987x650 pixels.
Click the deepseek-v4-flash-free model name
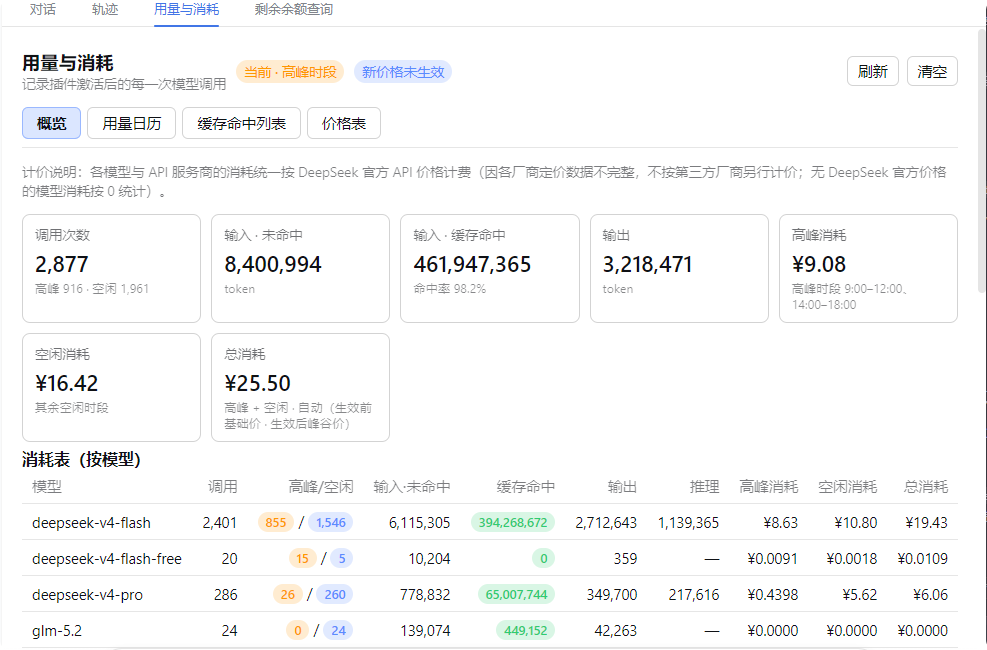tap(106, 559)
